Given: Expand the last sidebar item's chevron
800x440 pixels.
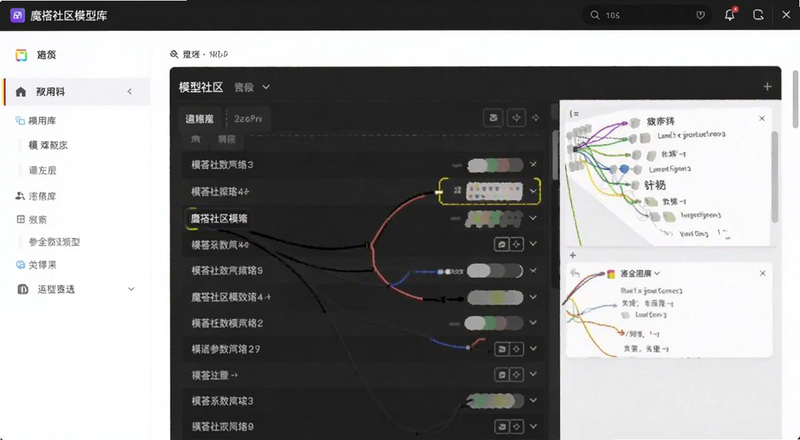Looking at the screenshot, I should click(x=131, y=289).
